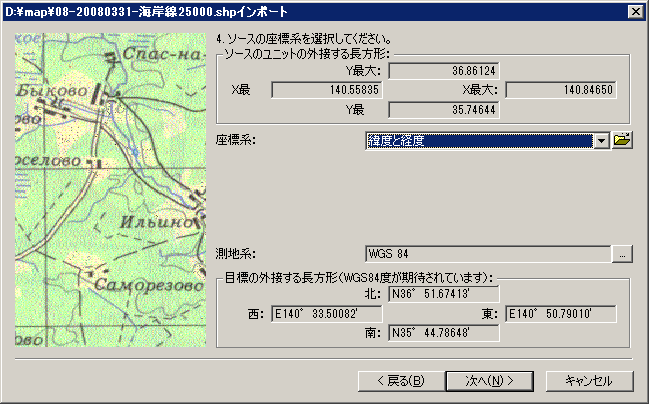Click the 次へ(N) > button
This screenshot has width=649, height=404.
coord(489,381)
